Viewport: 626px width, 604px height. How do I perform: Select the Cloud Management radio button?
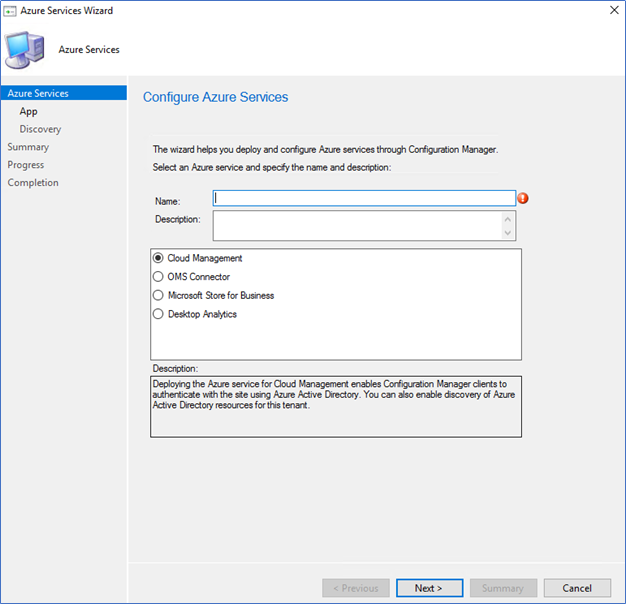(x=158, y=258)
